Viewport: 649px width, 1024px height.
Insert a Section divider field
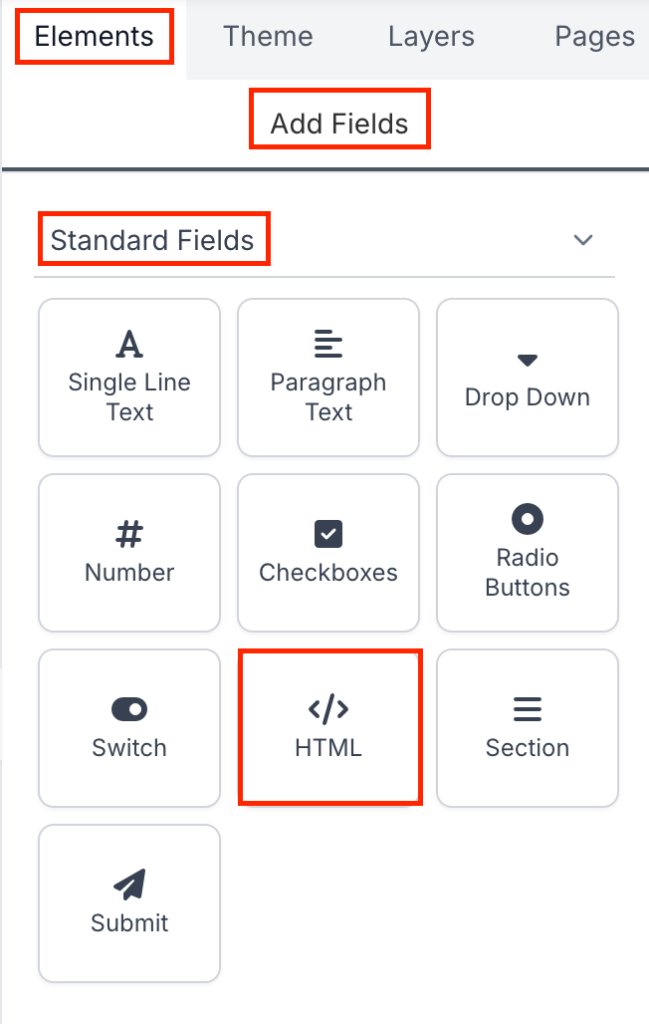pos(527,728)
